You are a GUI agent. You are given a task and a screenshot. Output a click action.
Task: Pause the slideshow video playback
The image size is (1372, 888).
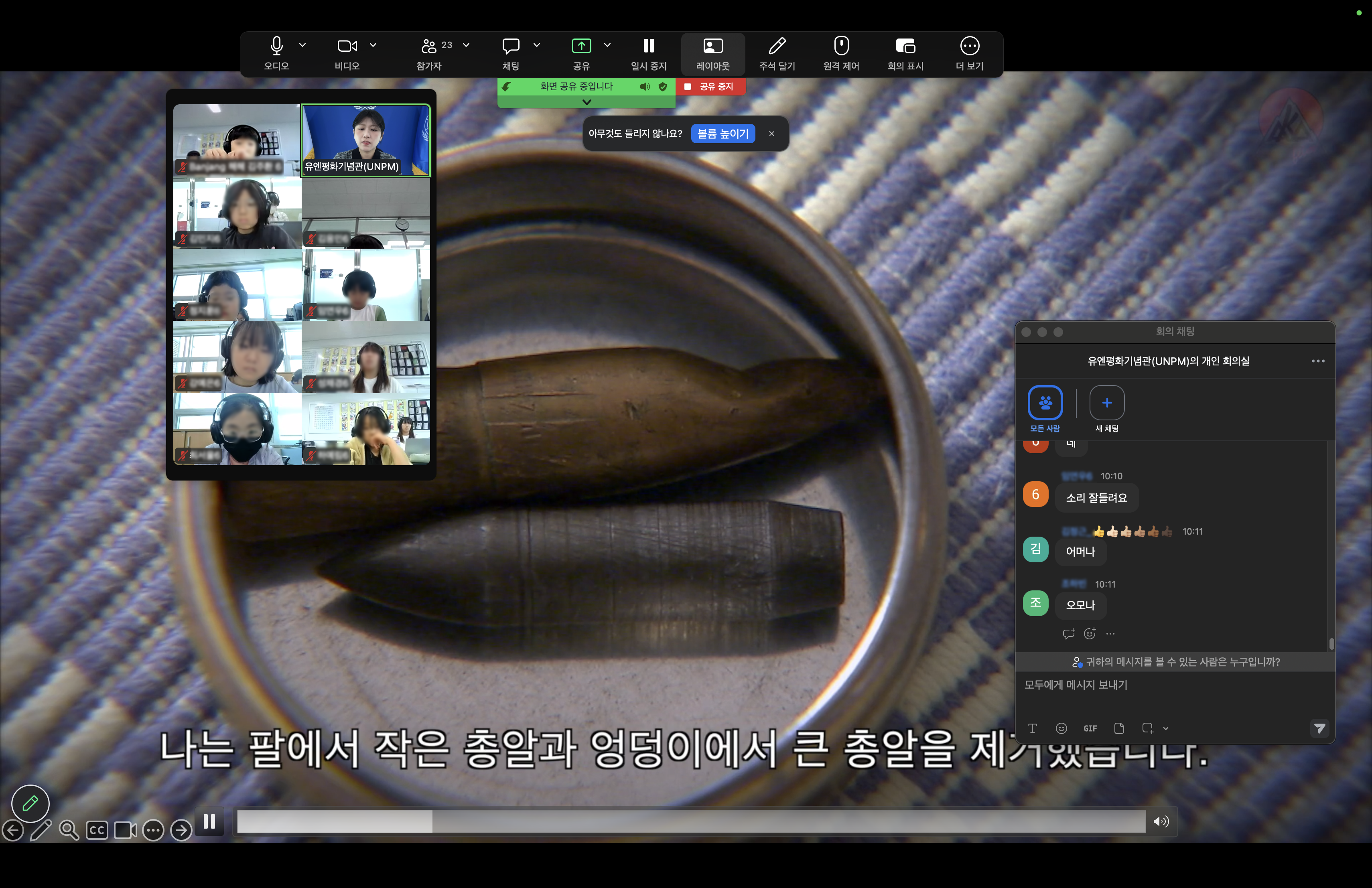[210, 821]
